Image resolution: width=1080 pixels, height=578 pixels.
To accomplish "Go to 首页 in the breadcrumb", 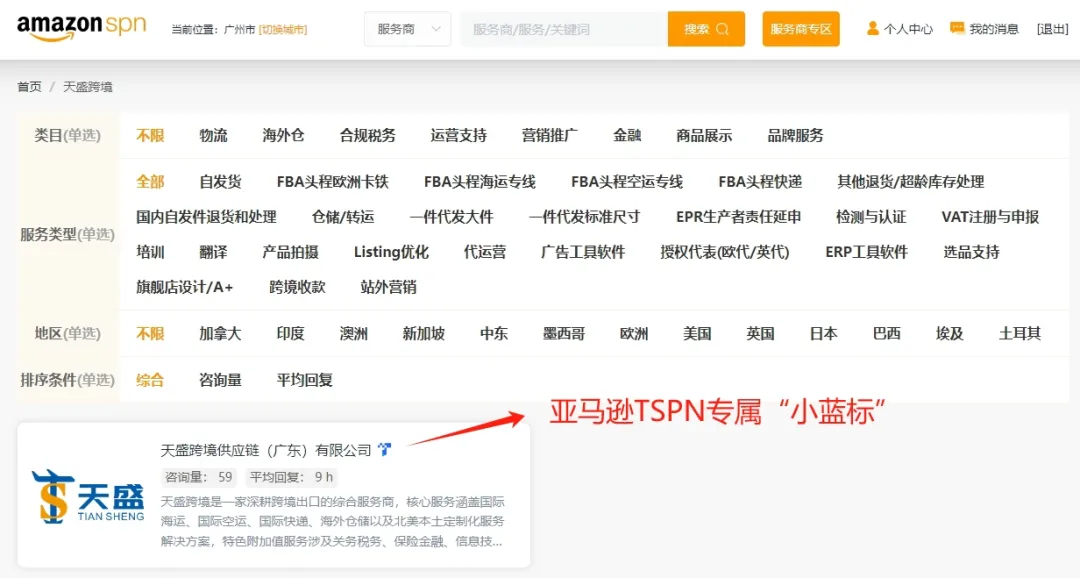I will click(30, 87).
